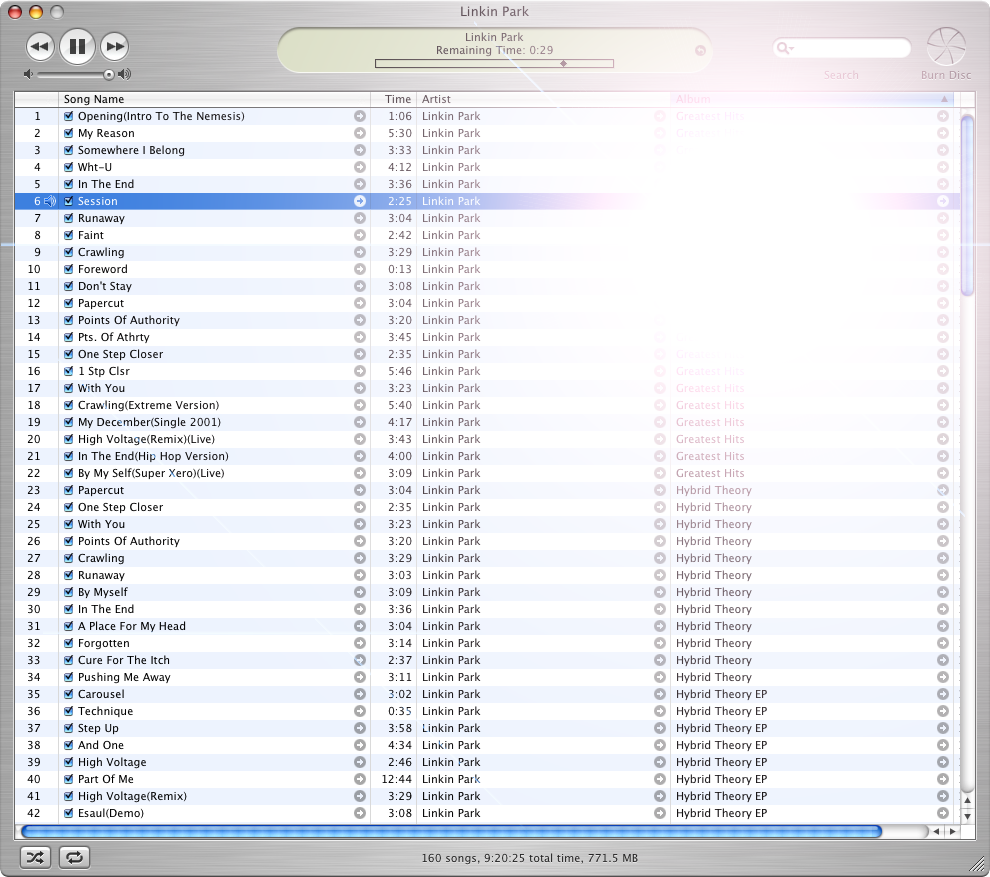Image resolution: width=990 pixels, height=877 pixels.
Task: Click the horizontal scroll left arrow
Action: pyautogui.click(x=937, y=832)
